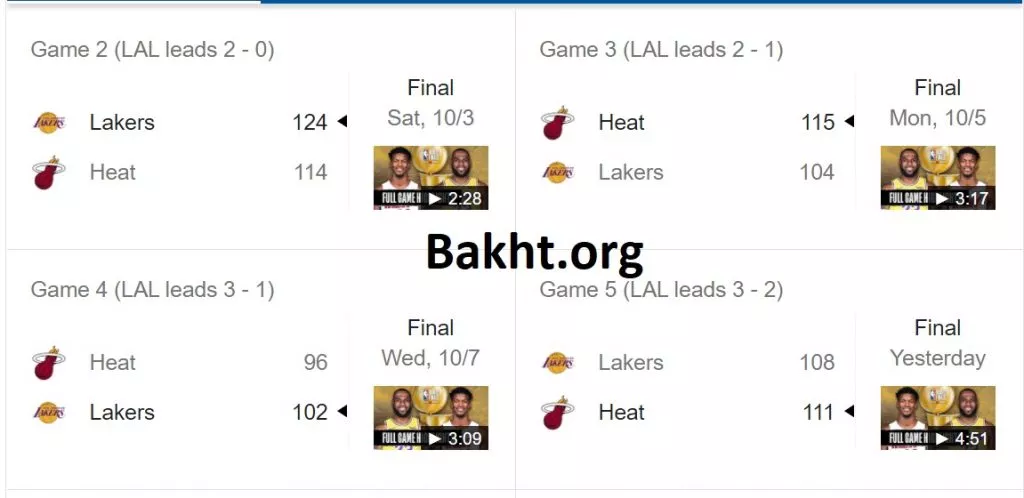Click the Heat logo in Game 4
Image resolution: width=1024 pixels, height=498 pixels.
coord(48,363)
